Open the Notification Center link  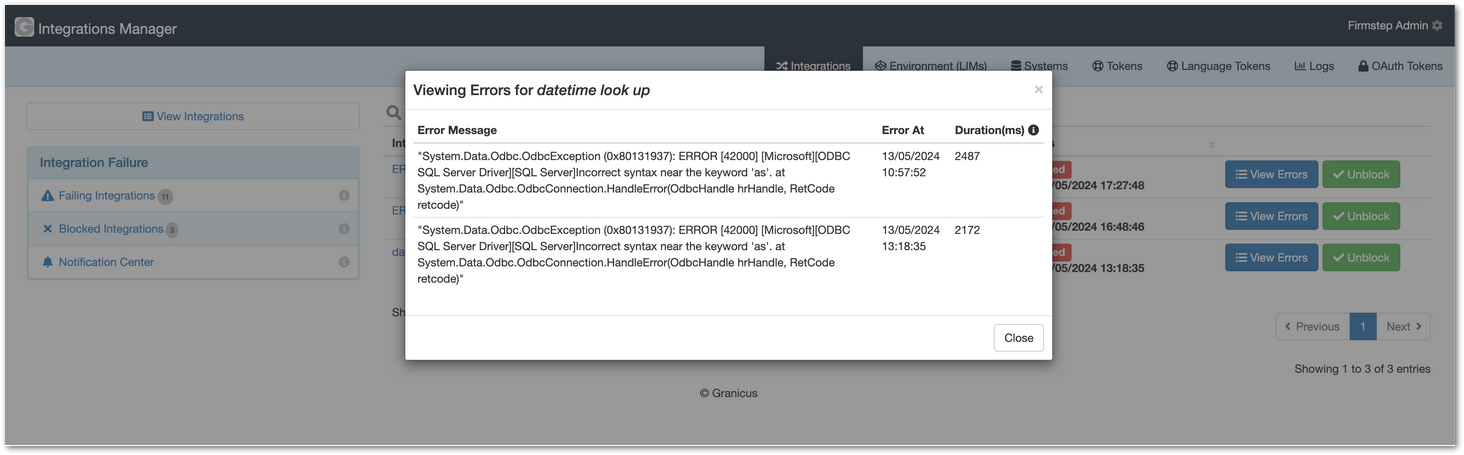tap(106, 262)
